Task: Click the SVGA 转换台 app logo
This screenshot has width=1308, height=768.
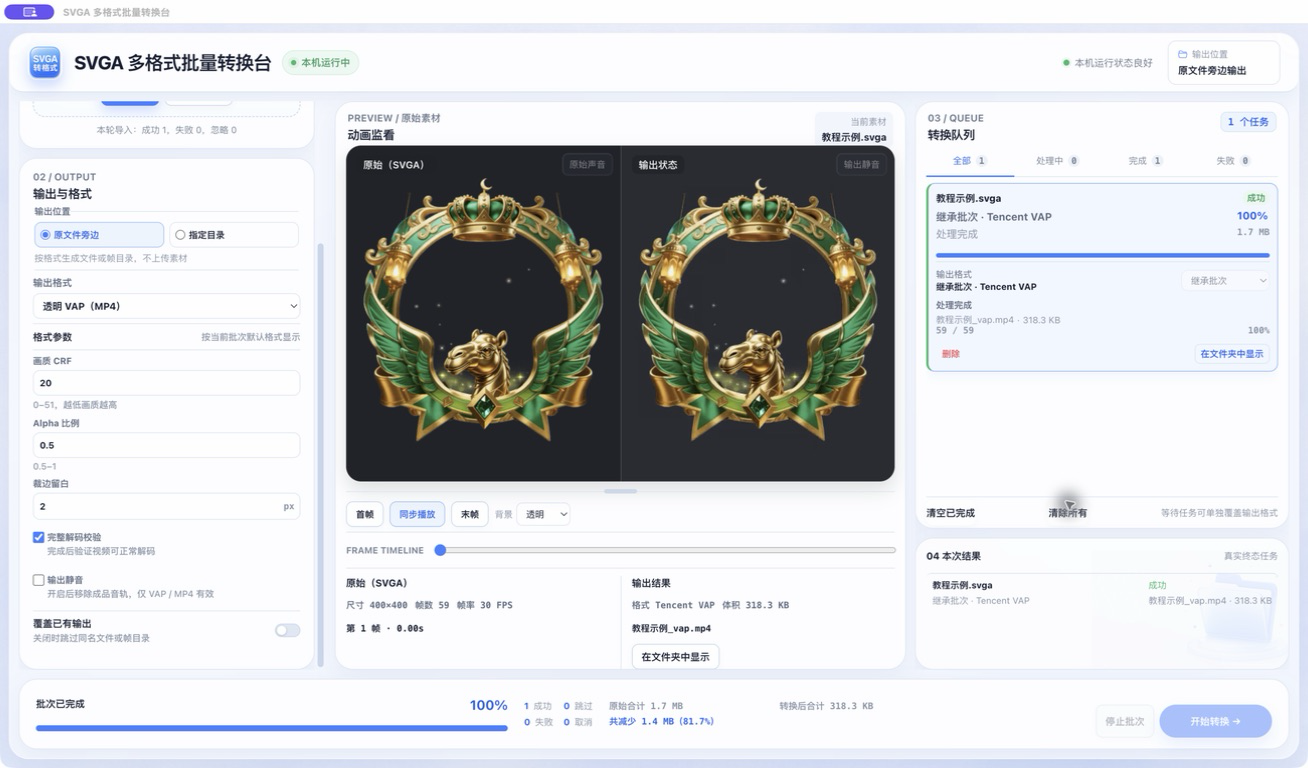Action: click(45, 62)
